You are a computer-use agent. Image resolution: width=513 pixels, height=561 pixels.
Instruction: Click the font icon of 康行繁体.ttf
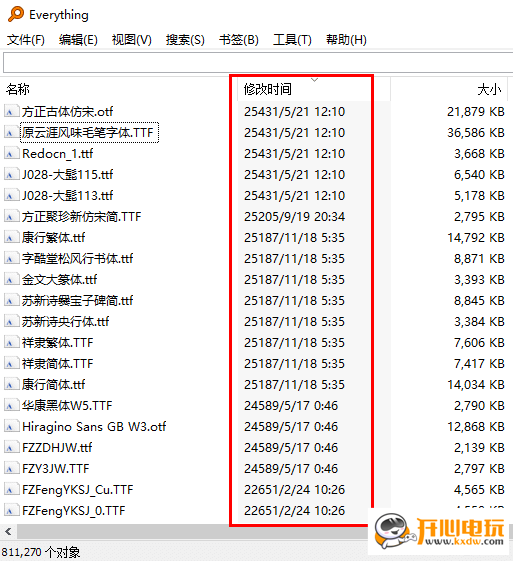pos(11,237)
